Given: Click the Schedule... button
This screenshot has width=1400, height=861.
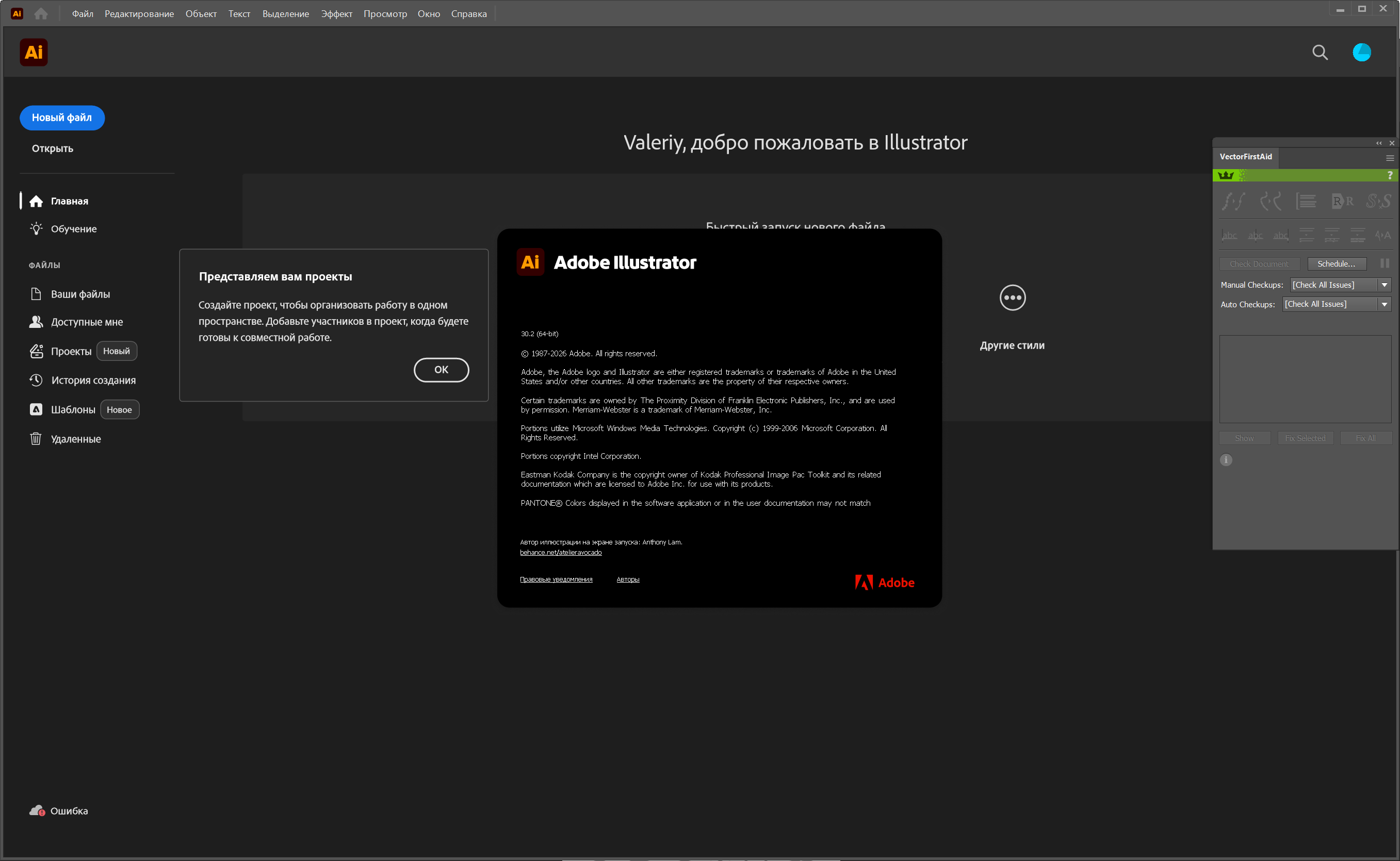Looking at the screenshot, I should point(1336,263).
